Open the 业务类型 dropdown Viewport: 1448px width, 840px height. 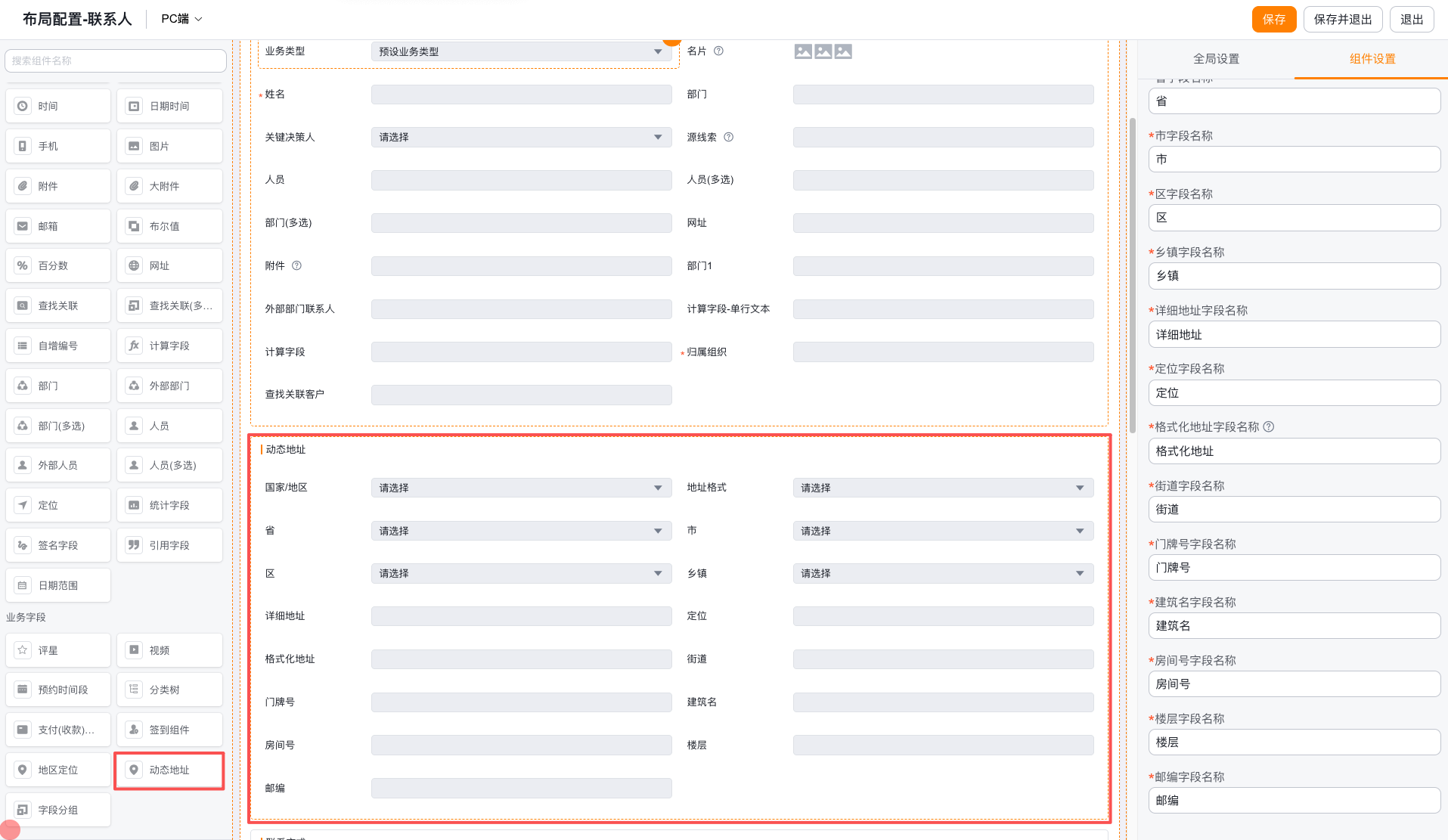coord(521,51)
